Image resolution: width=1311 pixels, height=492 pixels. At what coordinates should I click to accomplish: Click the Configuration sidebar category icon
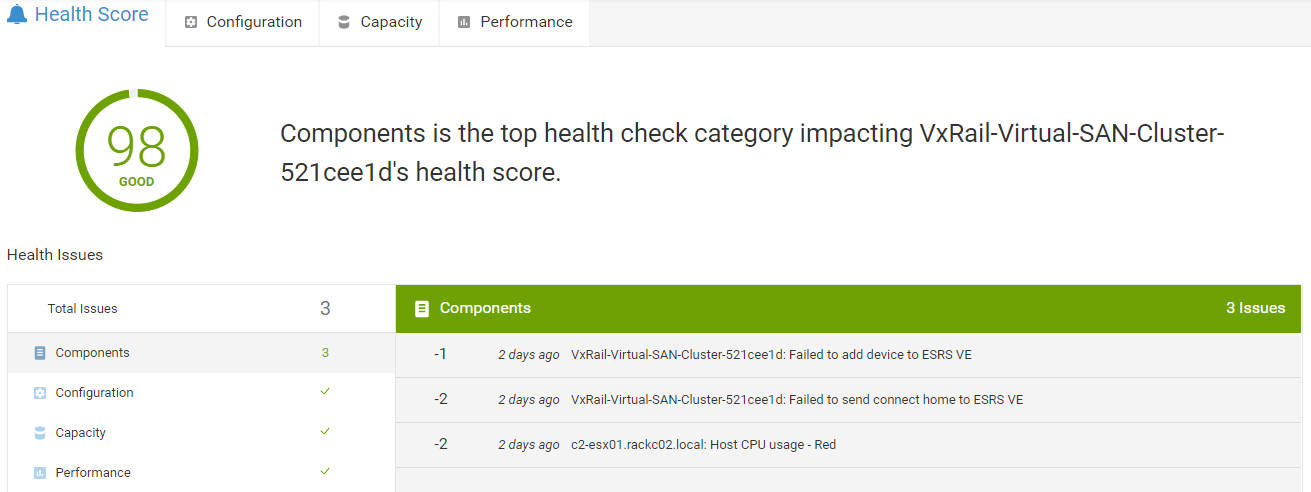pyautogui.click(x=40, y=393)
